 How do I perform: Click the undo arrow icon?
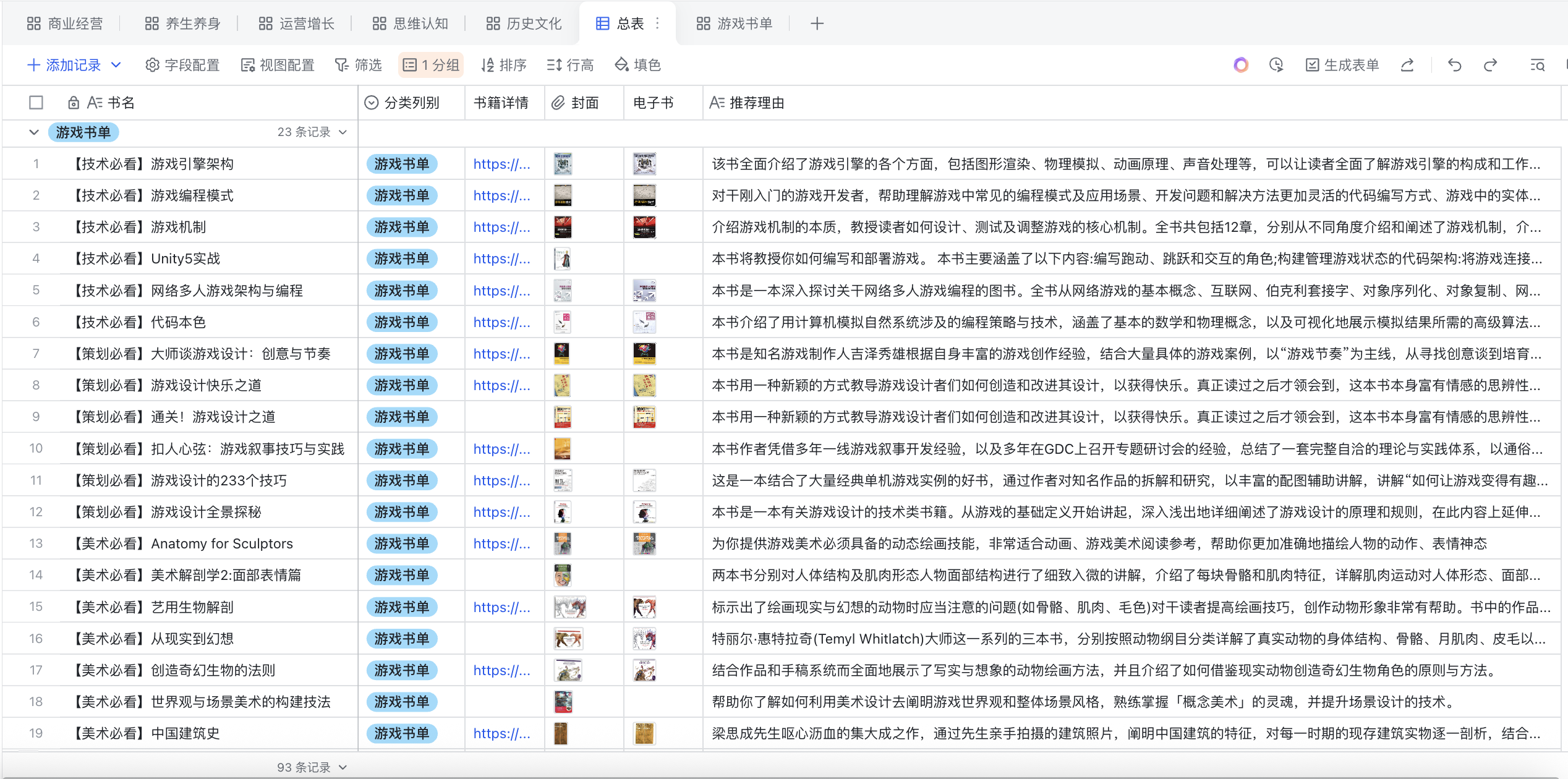point(1454,65)
